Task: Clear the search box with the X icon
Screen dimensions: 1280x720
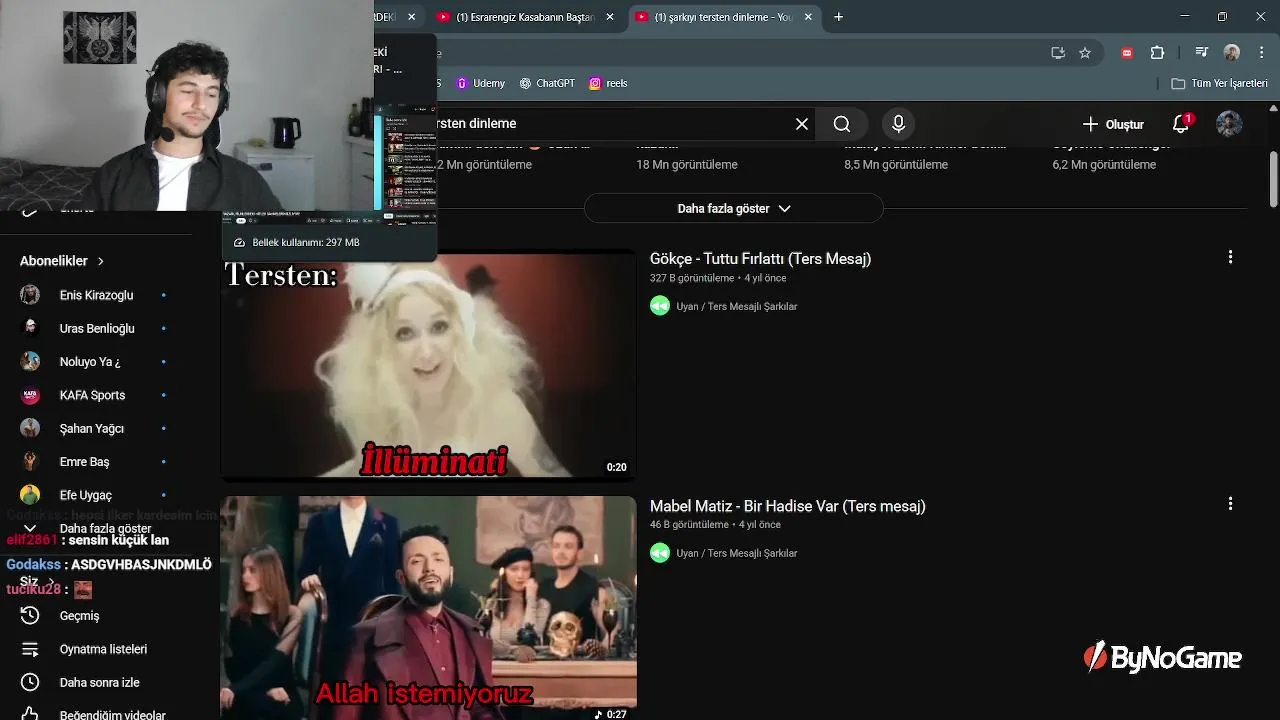Action: (801, 124)
